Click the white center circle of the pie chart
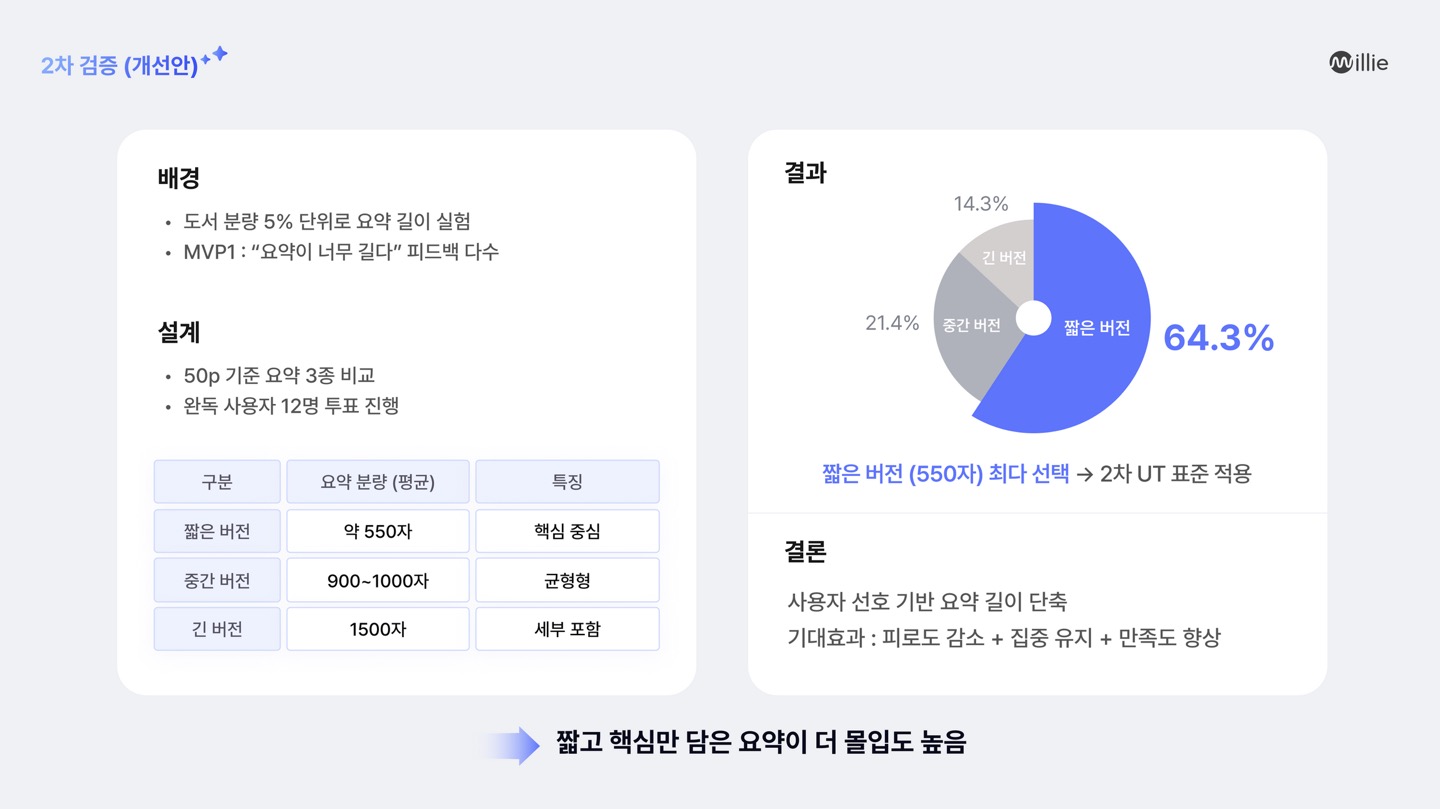Image resolution: width=1440 pixels, height=809 pixels. pos(1033,319)
